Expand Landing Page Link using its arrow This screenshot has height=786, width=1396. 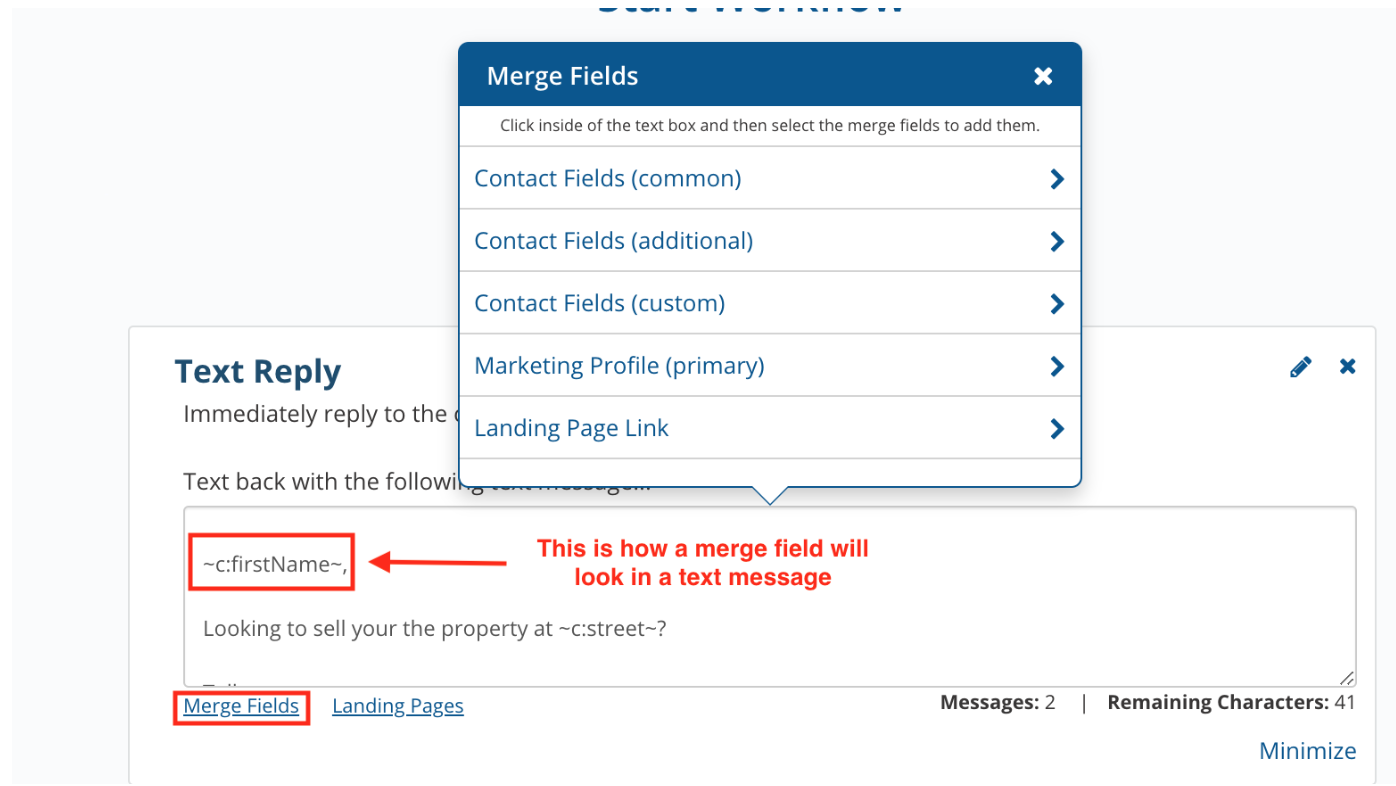coord(1057,429)
